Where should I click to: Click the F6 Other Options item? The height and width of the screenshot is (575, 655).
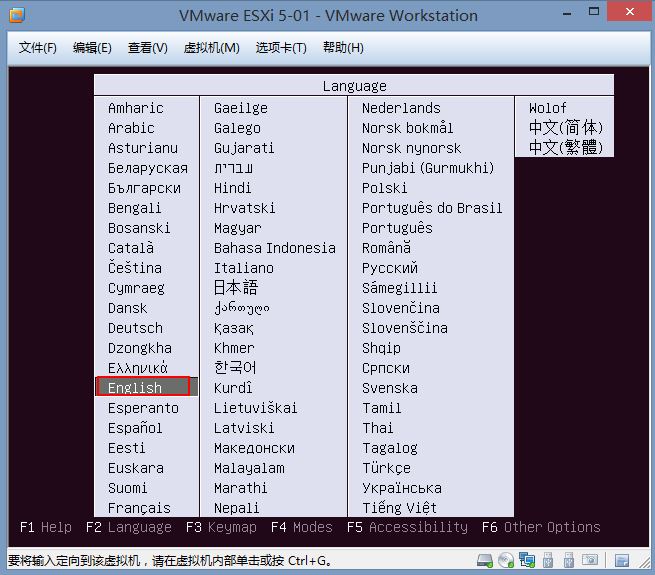[541, 527]
